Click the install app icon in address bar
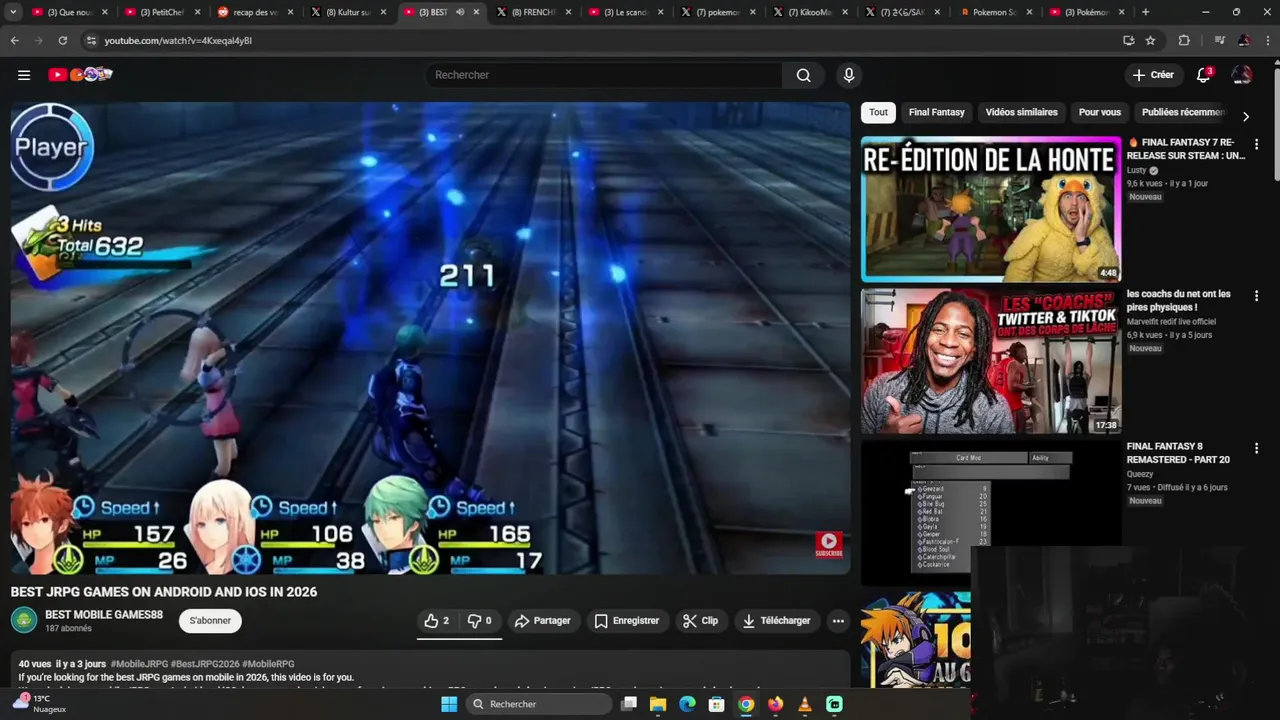This screenshot has height=720, width=1280. tap(1128, 40)
